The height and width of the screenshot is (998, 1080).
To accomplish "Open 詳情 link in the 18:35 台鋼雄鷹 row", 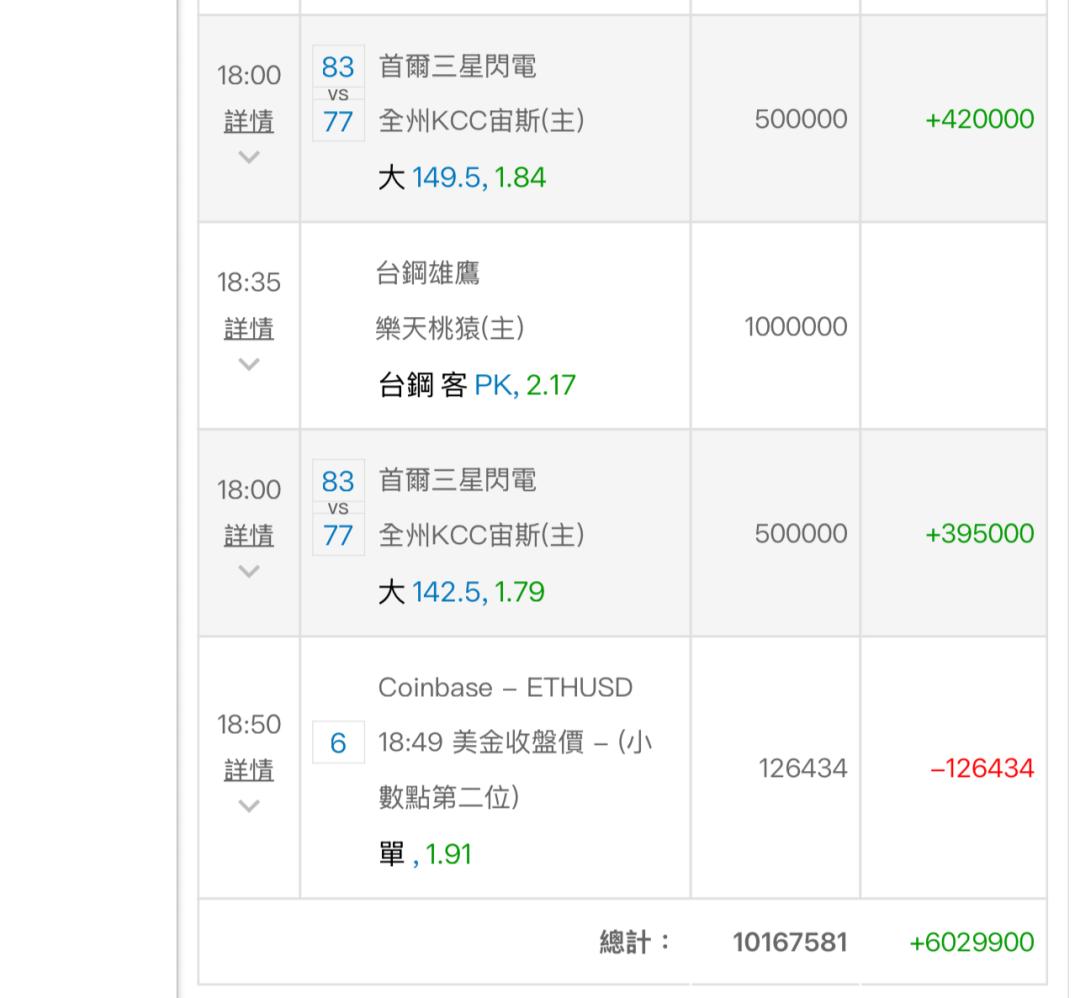I will point(249,329).
